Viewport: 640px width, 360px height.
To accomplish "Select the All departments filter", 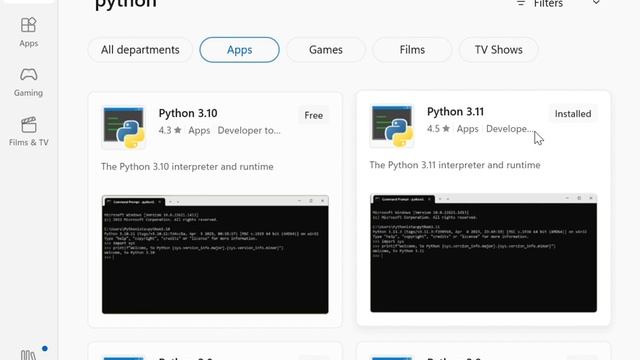I will (x=140, y=50).
